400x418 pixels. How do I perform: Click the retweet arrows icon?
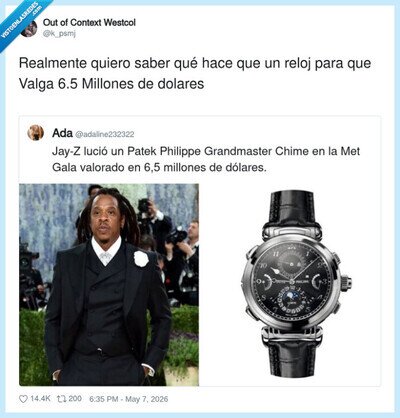click(x=62, y=399)
